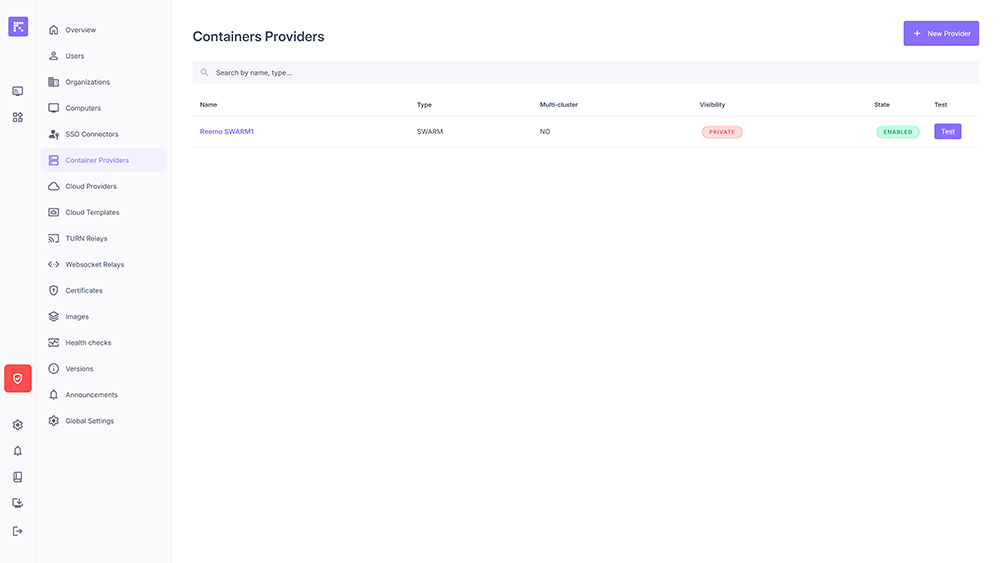Viewport: 1000px width, 563px height.
Task: Open the Reemo SWARM1 provider link
Action: click(227, 132)
